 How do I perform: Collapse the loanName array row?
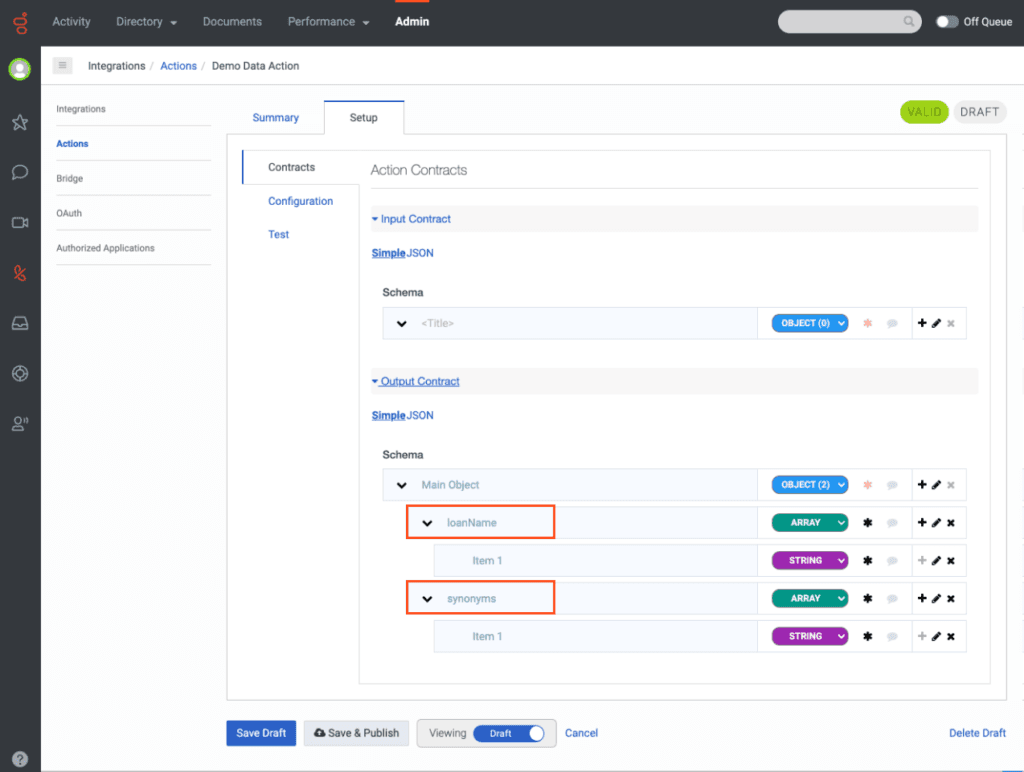tap(428, 522)
